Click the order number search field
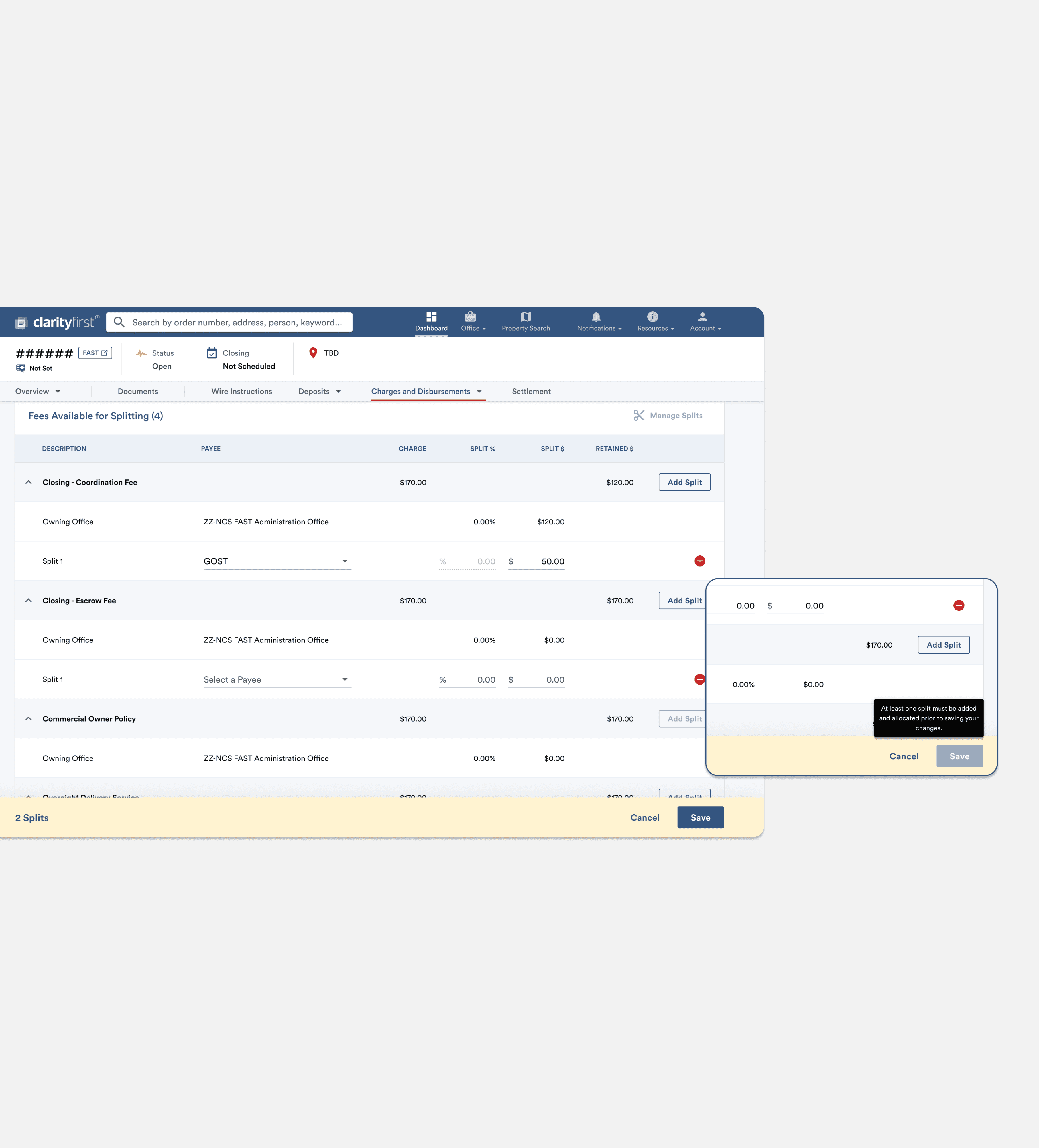 pyautogui.click(x=228, y=322)
